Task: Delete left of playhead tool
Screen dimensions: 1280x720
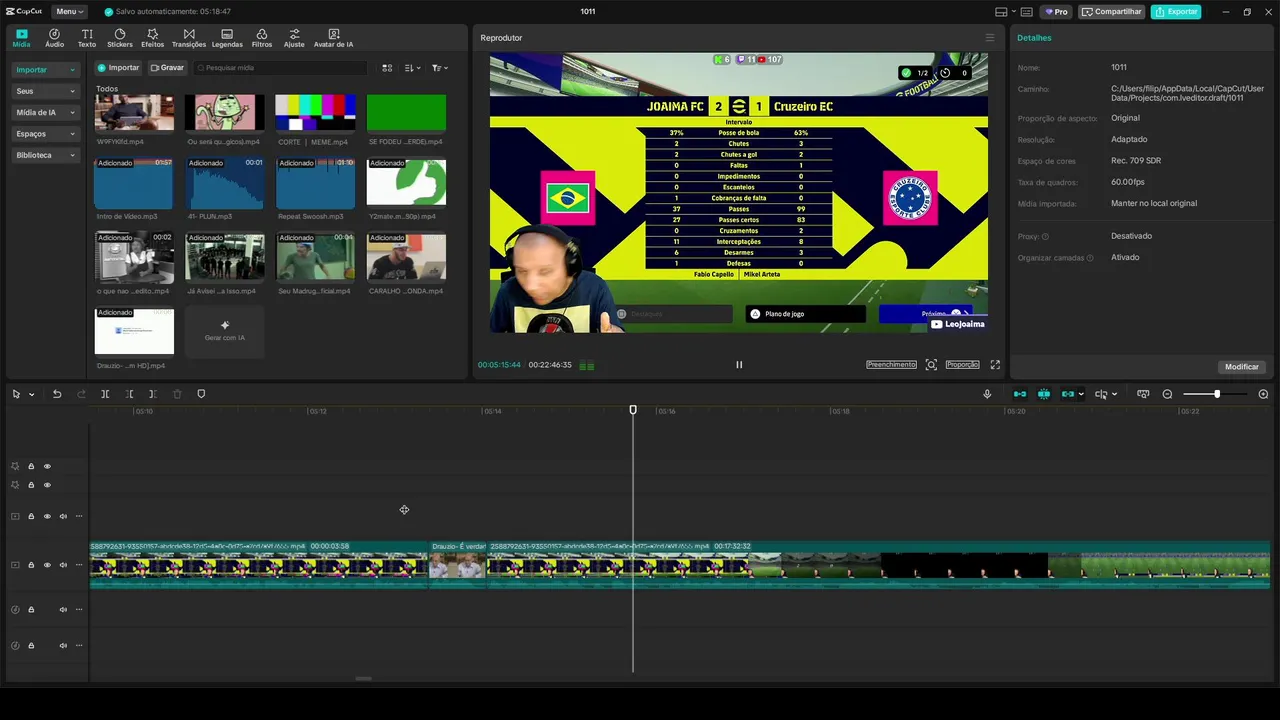Action: [129, 394]
